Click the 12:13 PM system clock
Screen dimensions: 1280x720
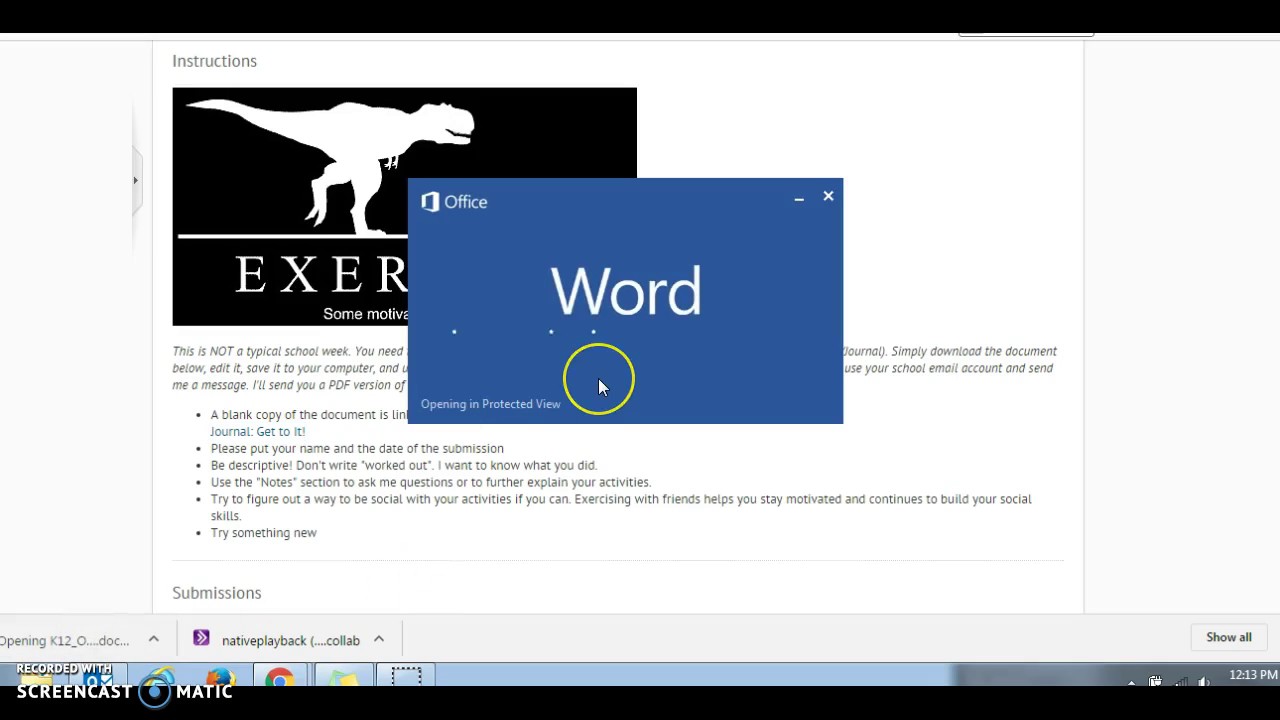[1253, 675]
